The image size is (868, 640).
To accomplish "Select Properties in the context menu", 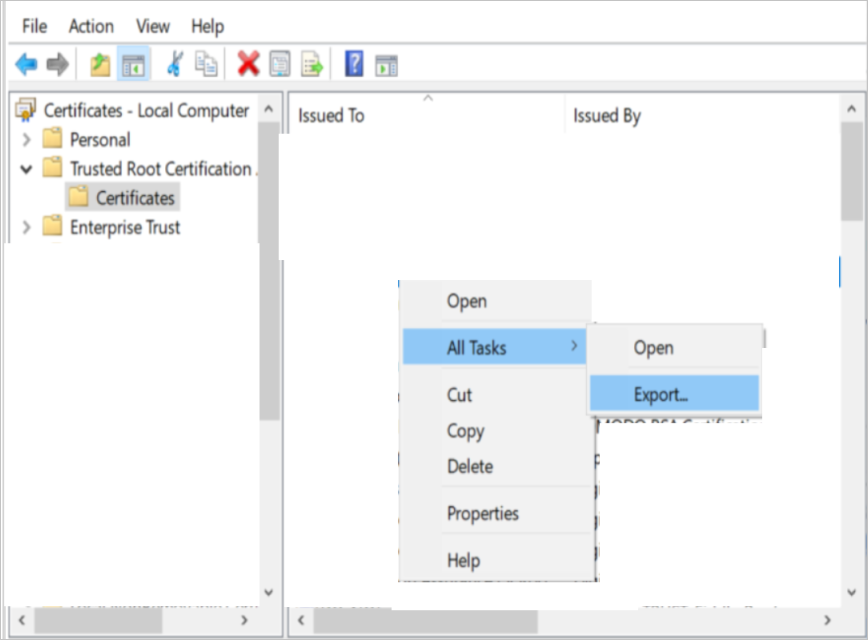I will click(483, 512).
